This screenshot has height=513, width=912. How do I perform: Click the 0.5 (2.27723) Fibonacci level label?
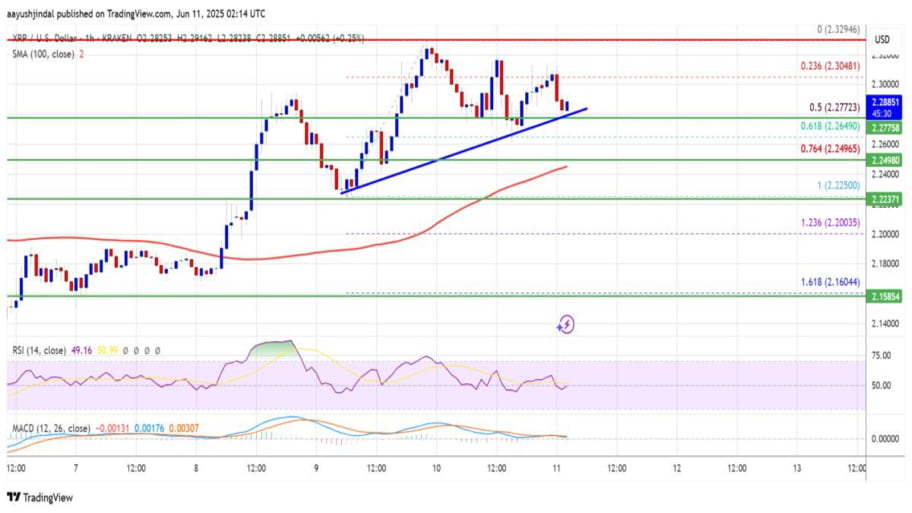pos(833,107)
